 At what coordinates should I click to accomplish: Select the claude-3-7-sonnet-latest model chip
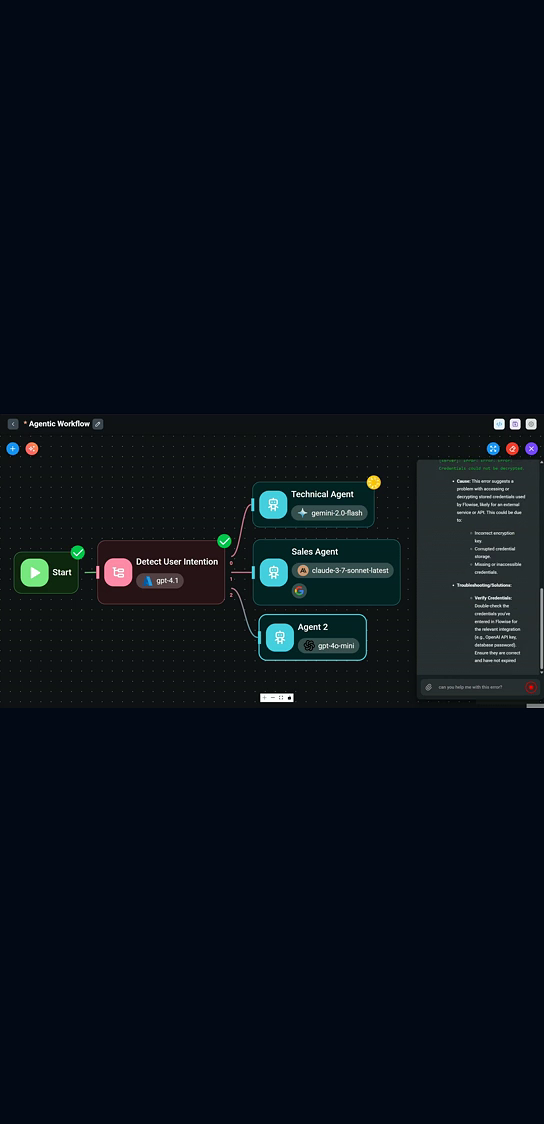coord(343,571)
